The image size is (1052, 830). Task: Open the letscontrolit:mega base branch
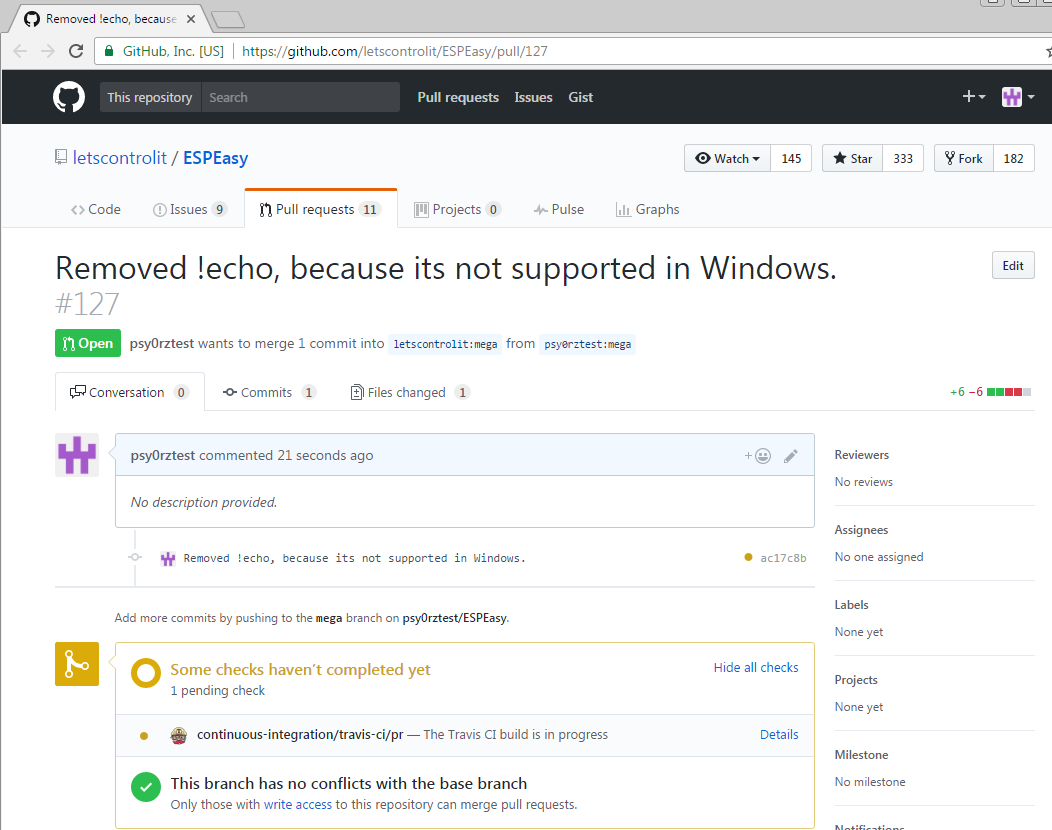click(x=445, y=344)
